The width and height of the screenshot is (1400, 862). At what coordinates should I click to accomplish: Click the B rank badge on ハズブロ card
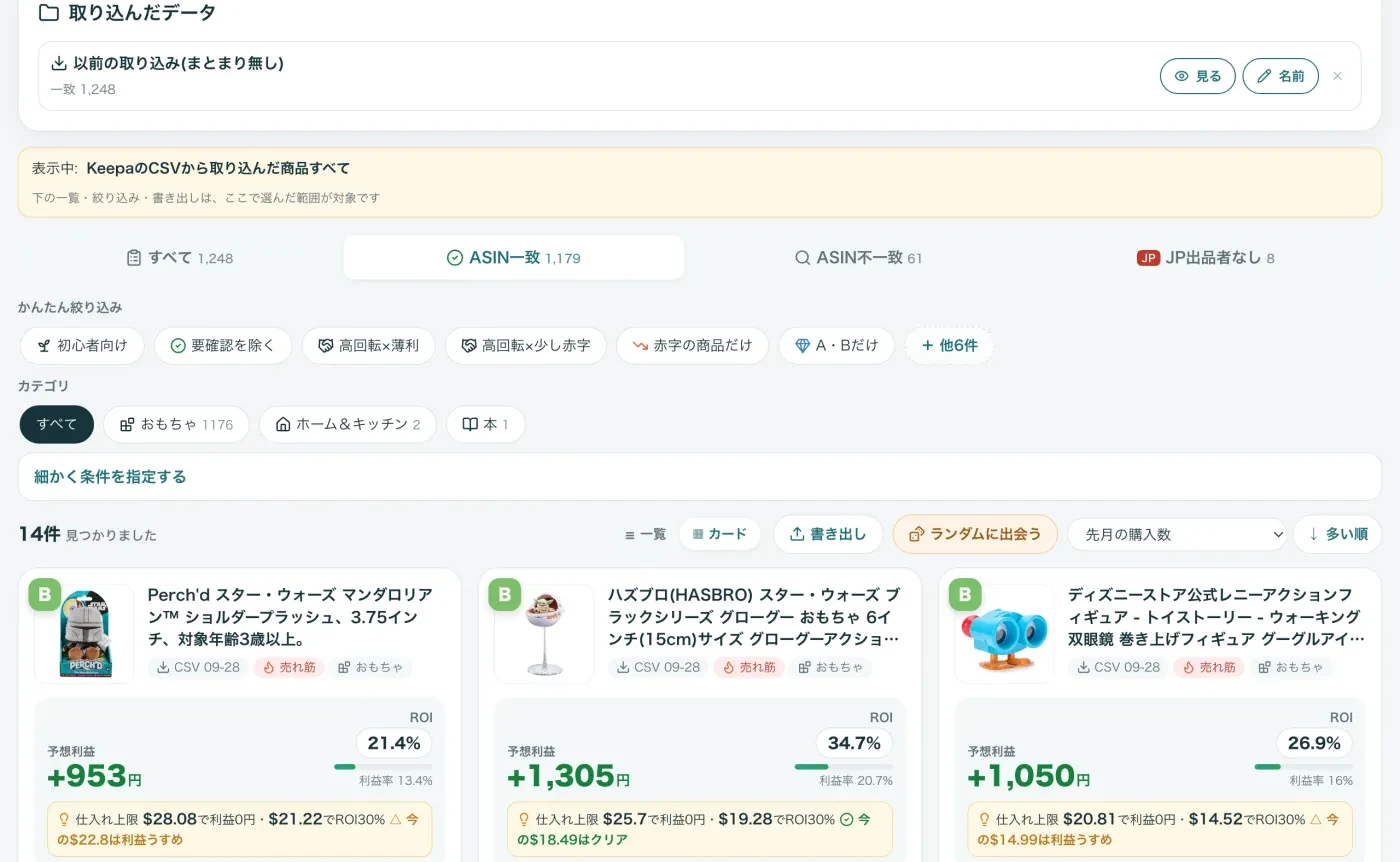point(504,595)
